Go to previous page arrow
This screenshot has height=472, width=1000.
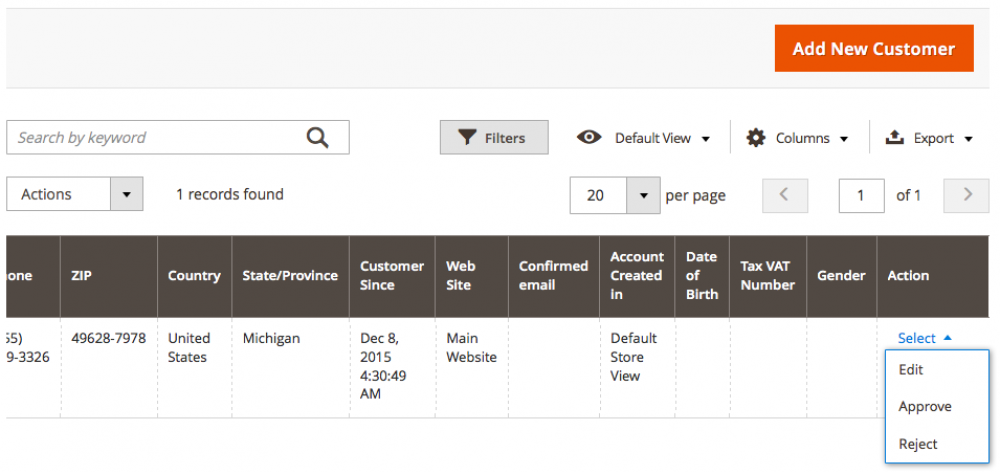click(785, 195)
